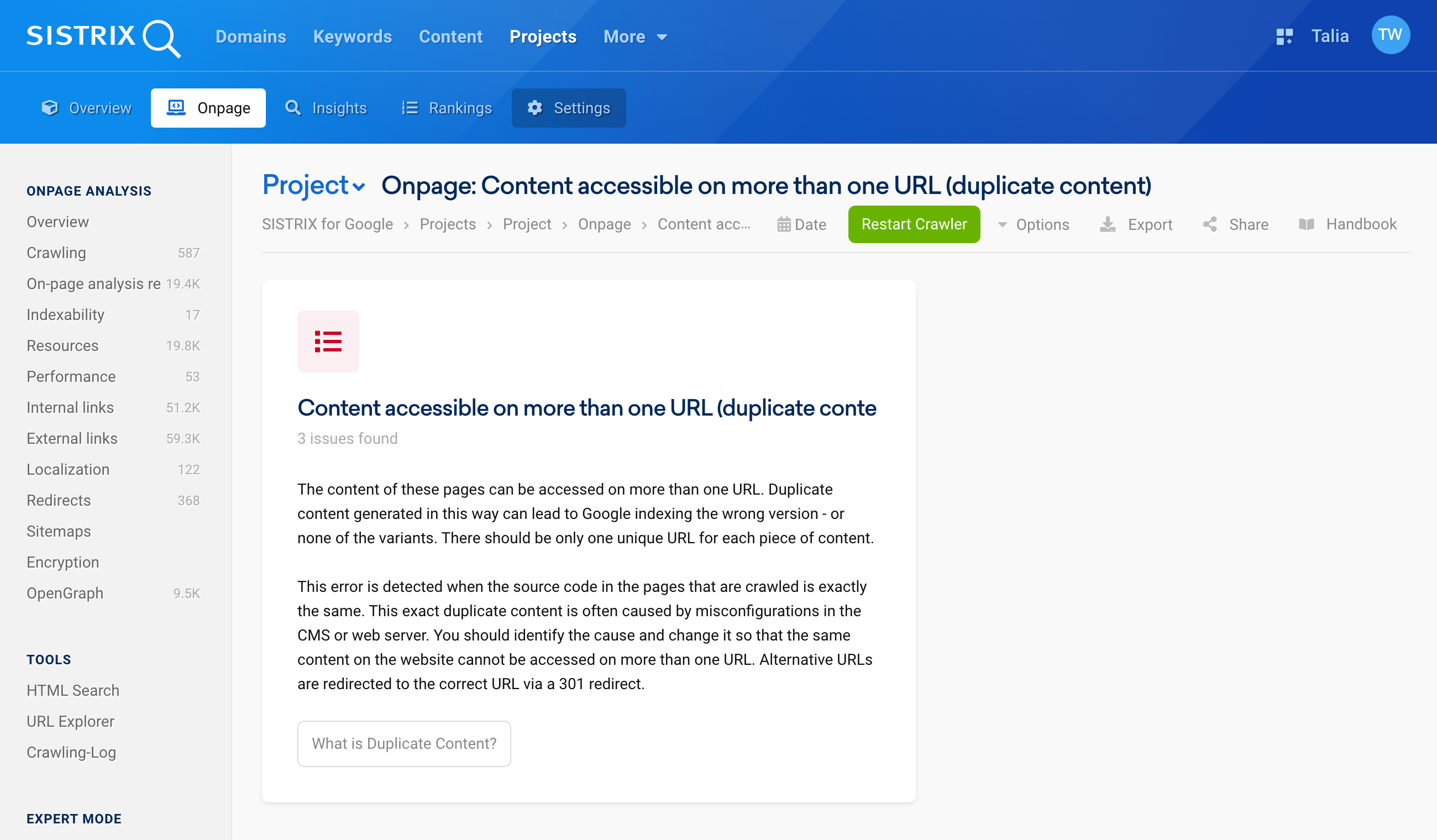Select the Crawling analysis section
The image size is (1437, 840).
[56, 252]
